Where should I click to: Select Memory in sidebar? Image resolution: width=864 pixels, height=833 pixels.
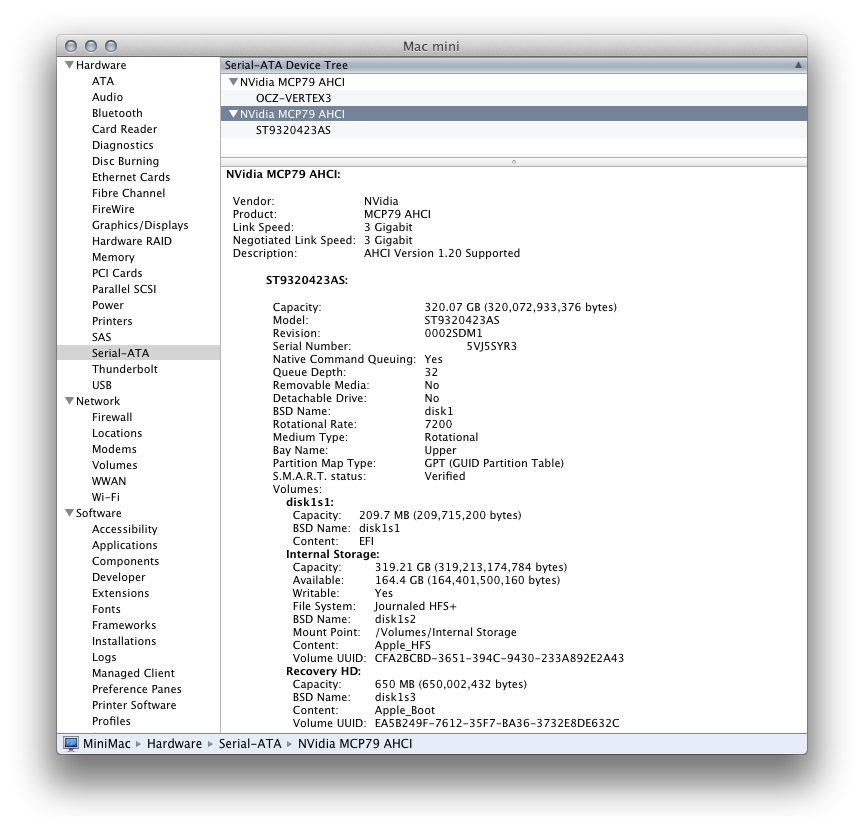pyautogui.click(x=114, y=257)
